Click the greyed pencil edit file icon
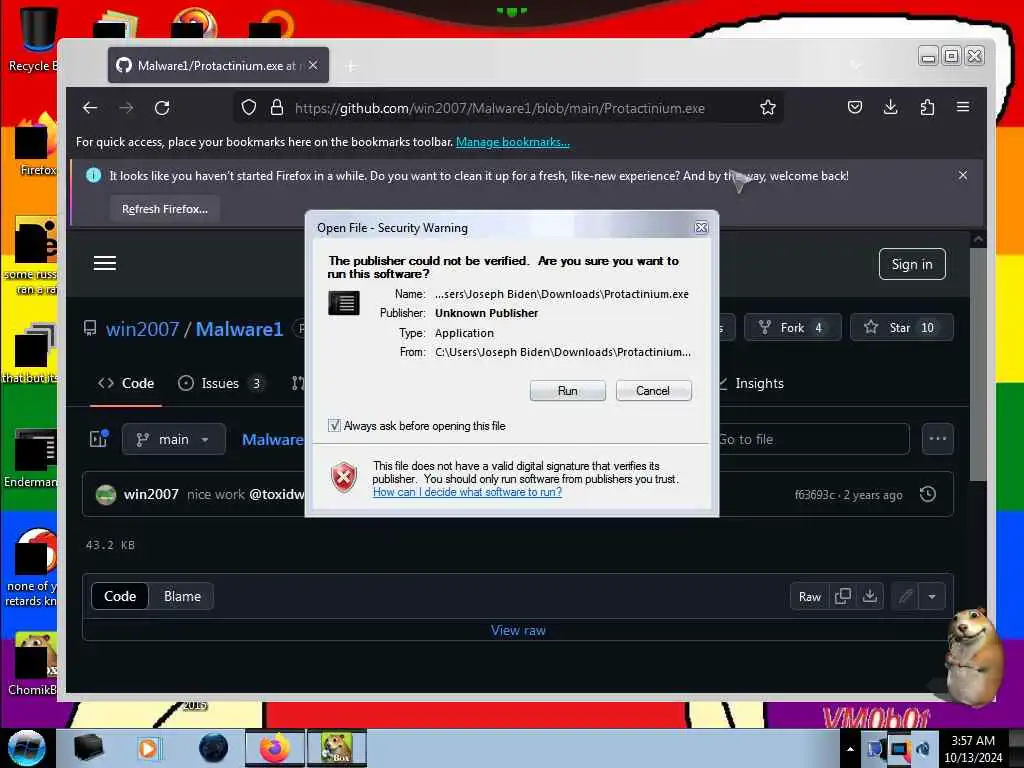 pos(905,596)
